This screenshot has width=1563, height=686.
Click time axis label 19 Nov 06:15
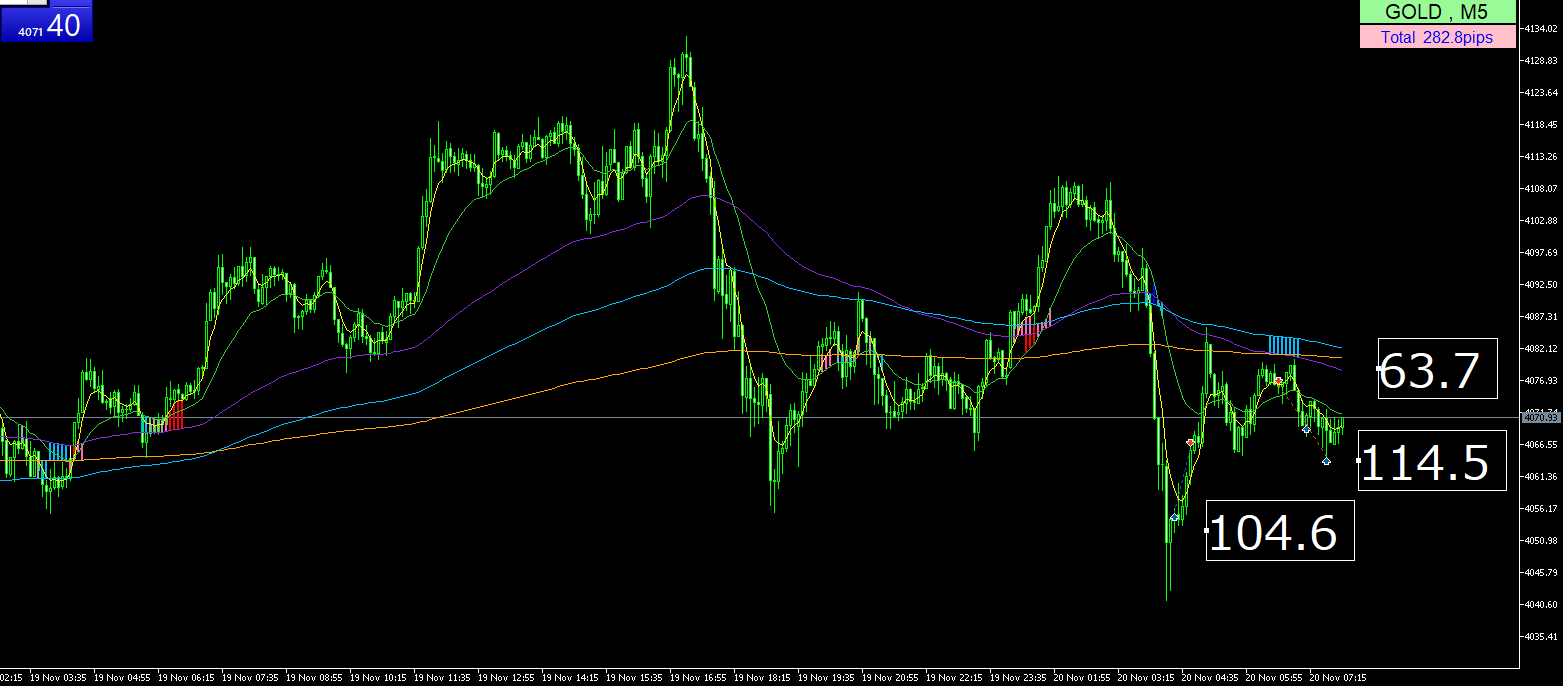coord(186,677)
